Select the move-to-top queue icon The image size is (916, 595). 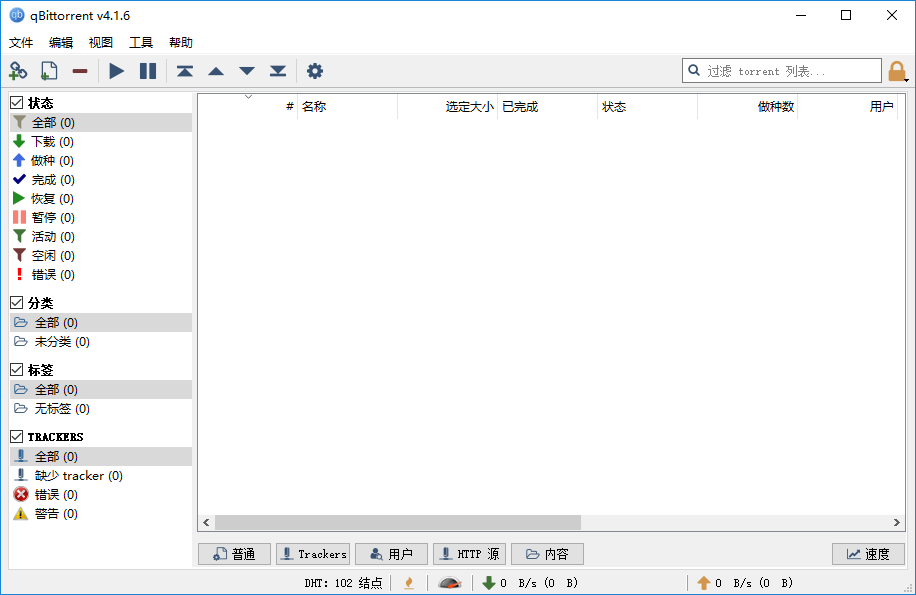pos(184,71)
